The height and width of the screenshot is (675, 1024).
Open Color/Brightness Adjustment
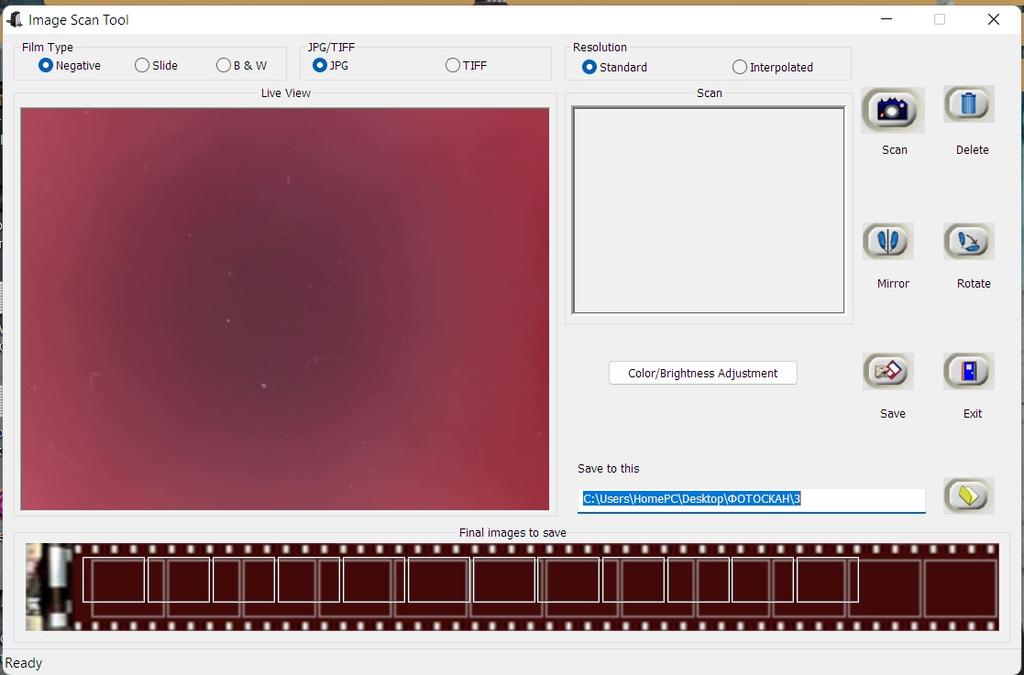point(702,373)
